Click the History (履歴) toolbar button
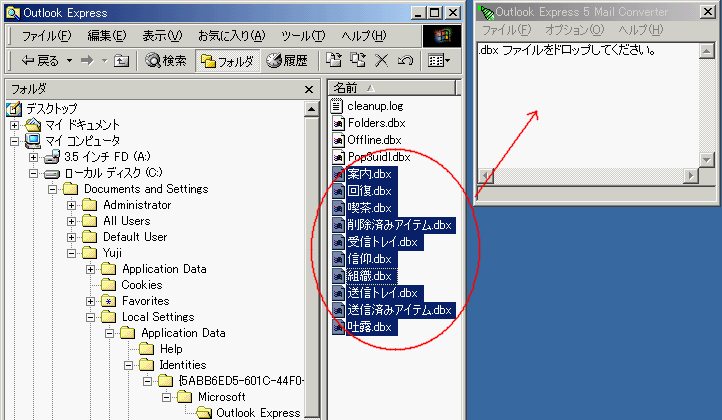 tap(287, 60)
